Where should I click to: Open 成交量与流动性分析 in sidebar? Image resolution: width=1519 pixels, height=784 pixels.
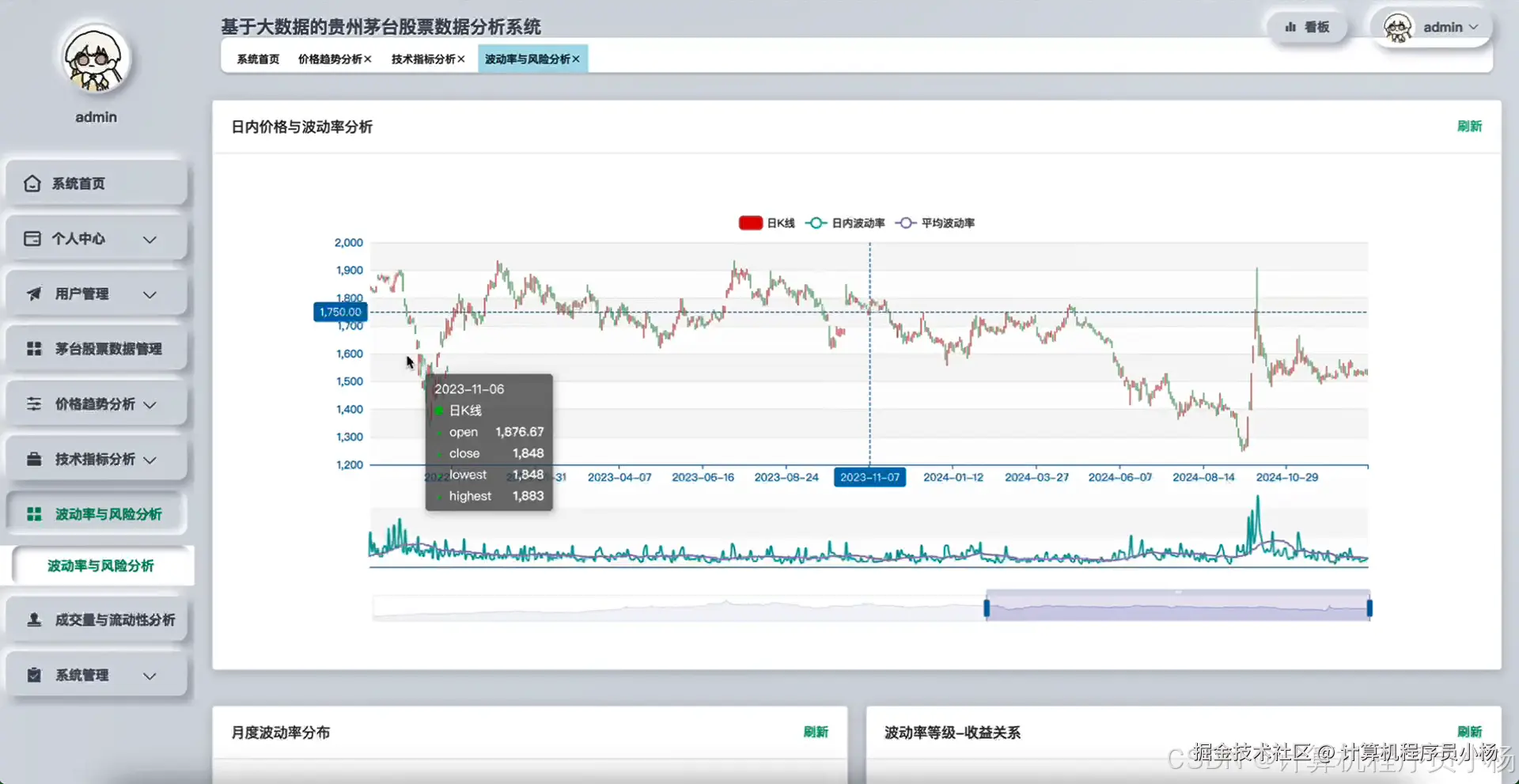97,620
